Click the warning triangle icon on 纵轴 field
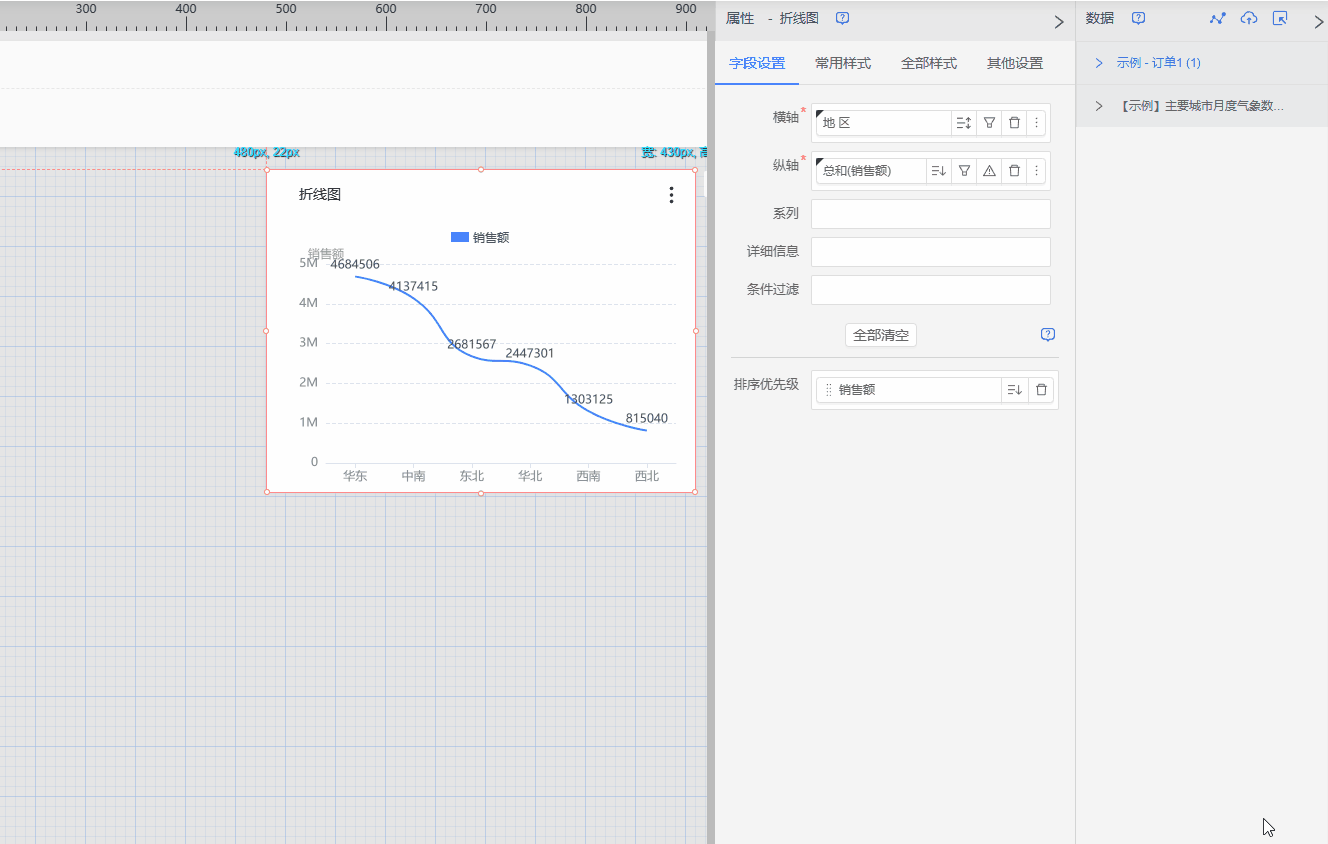The width and height of the screenshot is (1328, 844). coord(989,171)
